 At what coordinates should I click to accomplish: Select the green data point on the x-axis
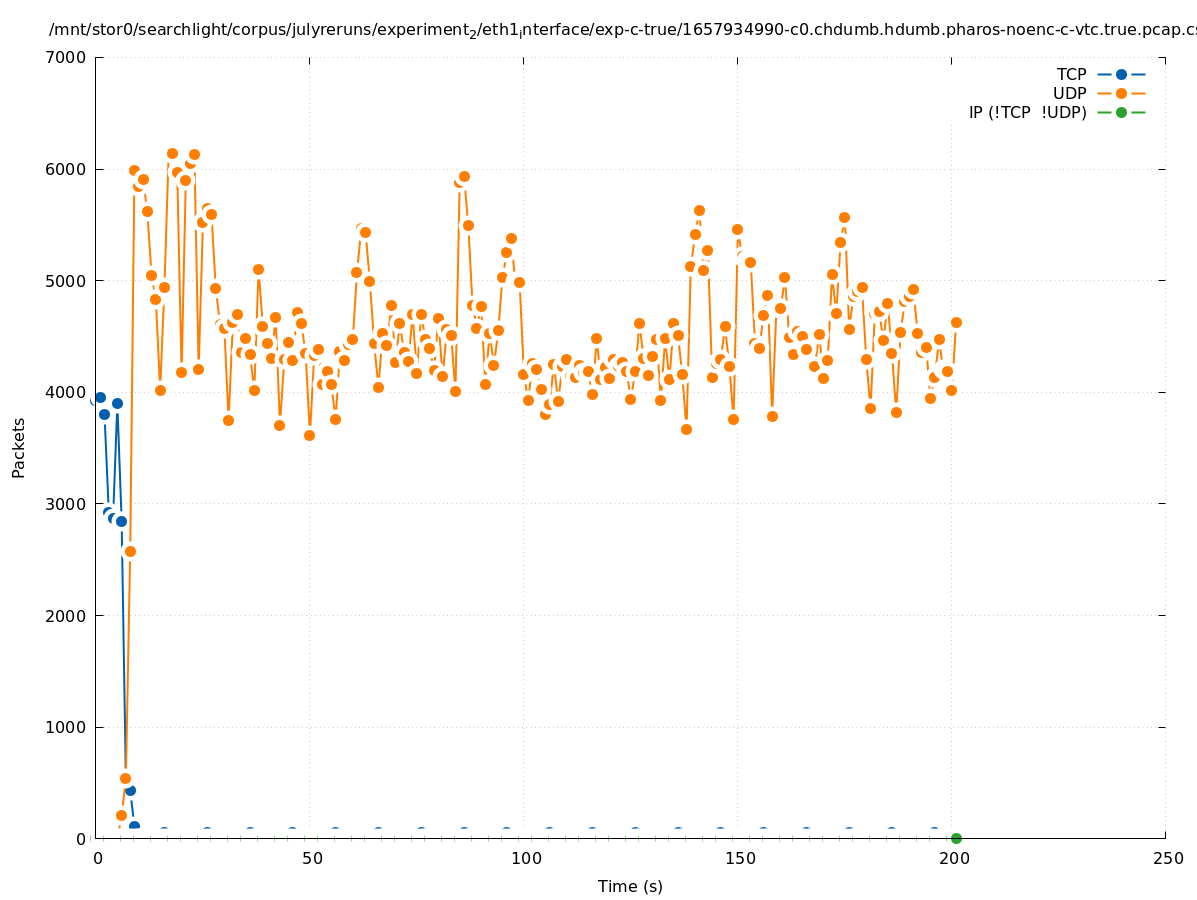point(956,838)
